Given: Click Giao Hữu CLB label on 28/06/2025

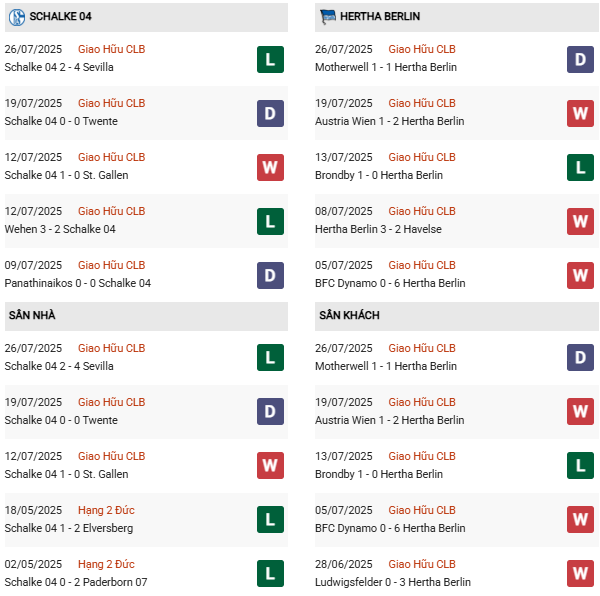Looking at the screenshot, I should coord(421,564).
